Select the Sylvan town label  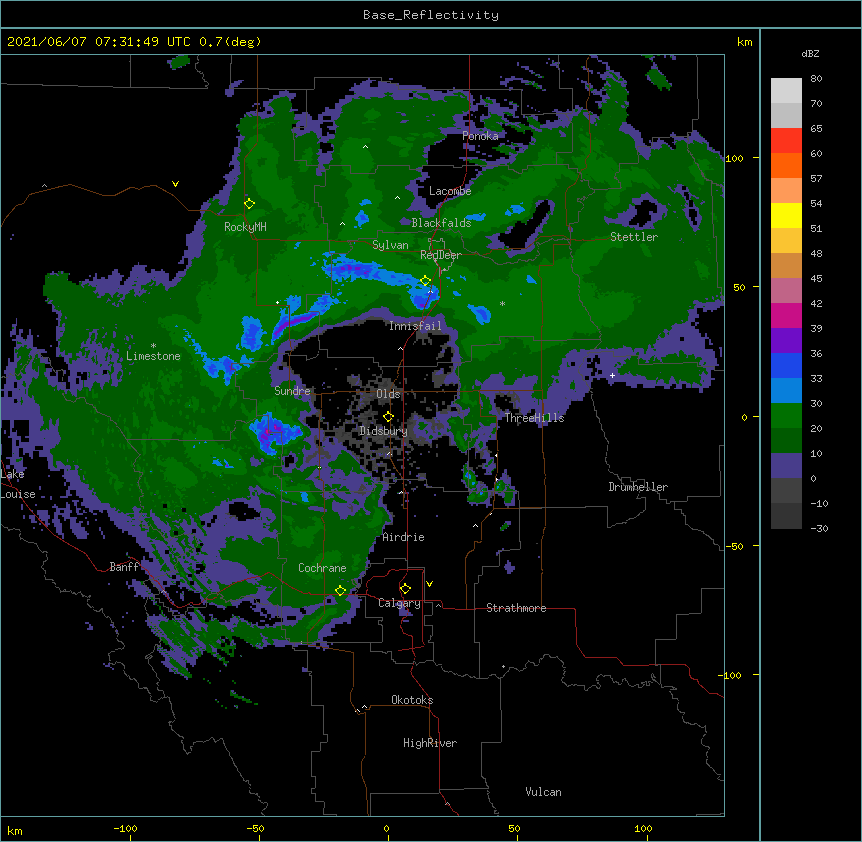point(390,245)
